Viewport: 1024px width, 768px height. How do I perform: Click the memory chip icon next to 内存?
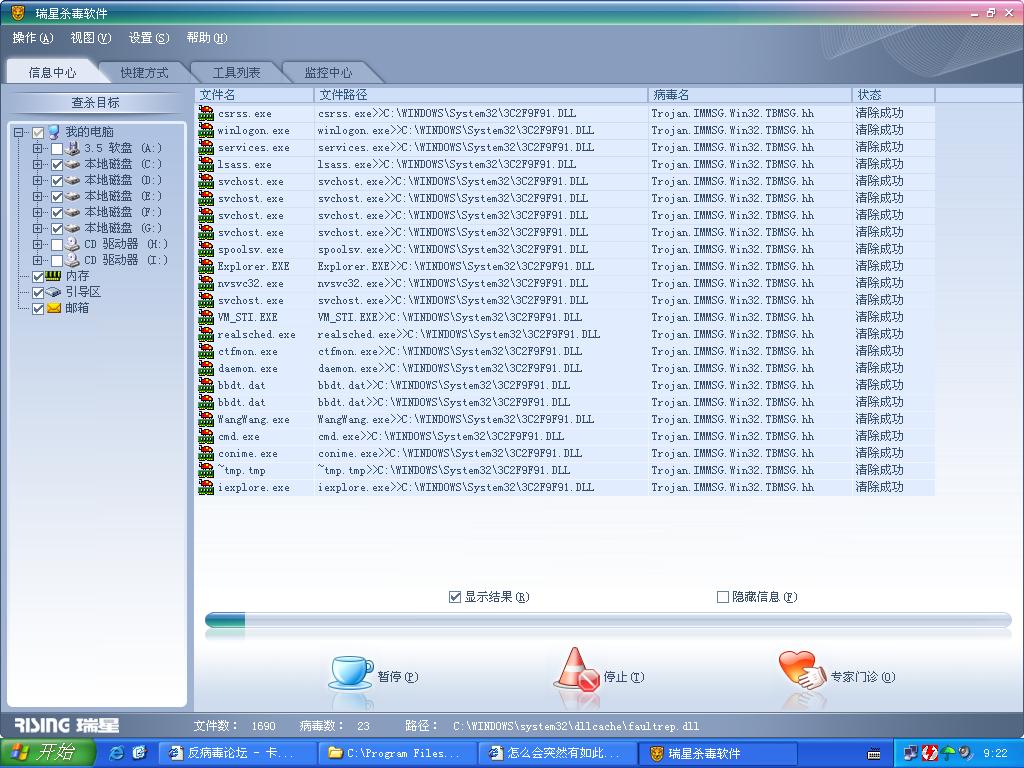click(54, 276)
